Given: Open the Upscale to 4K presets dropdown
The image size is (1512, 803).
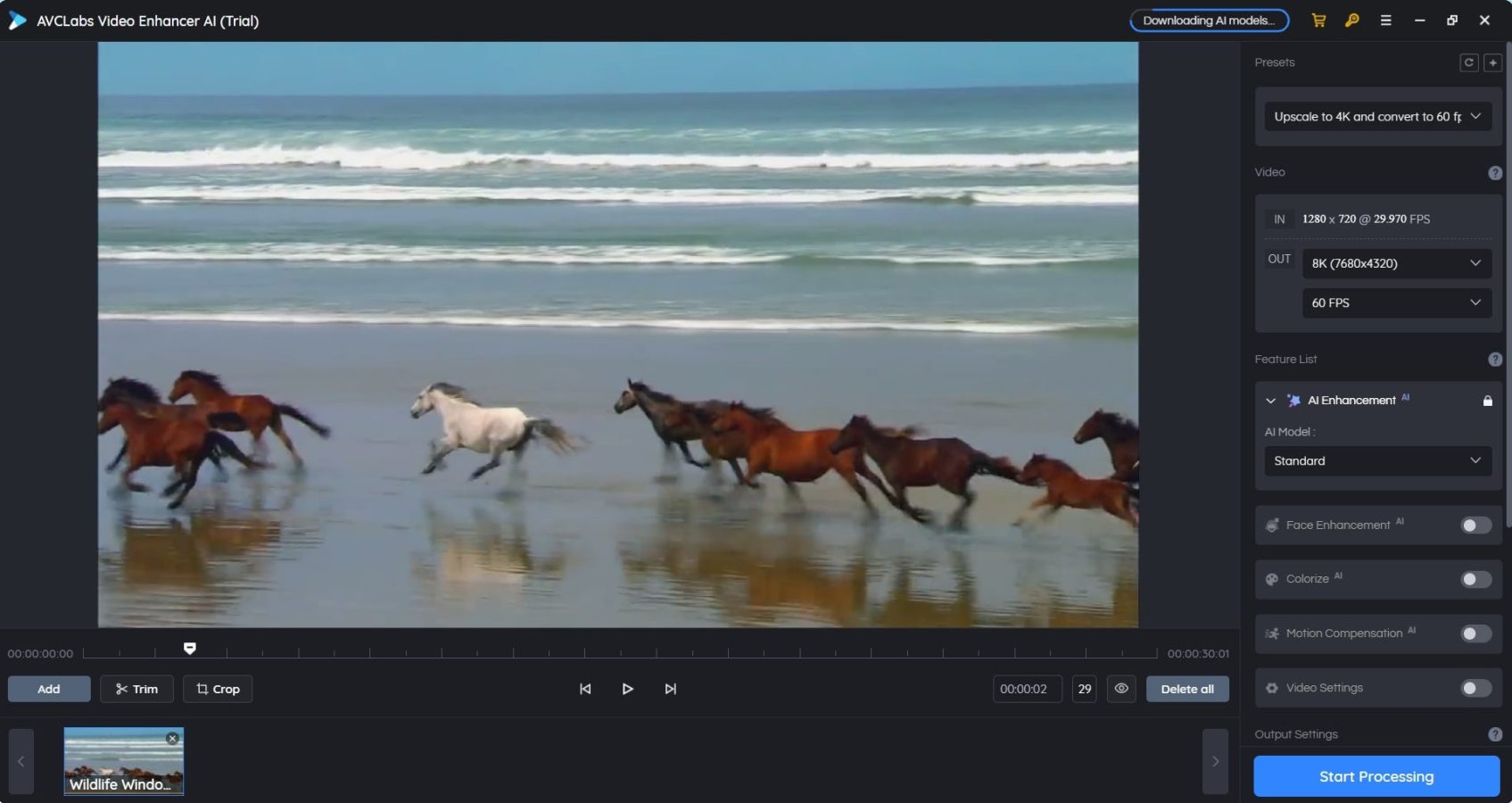Looking at the screenshot, I should (1376, 116).
